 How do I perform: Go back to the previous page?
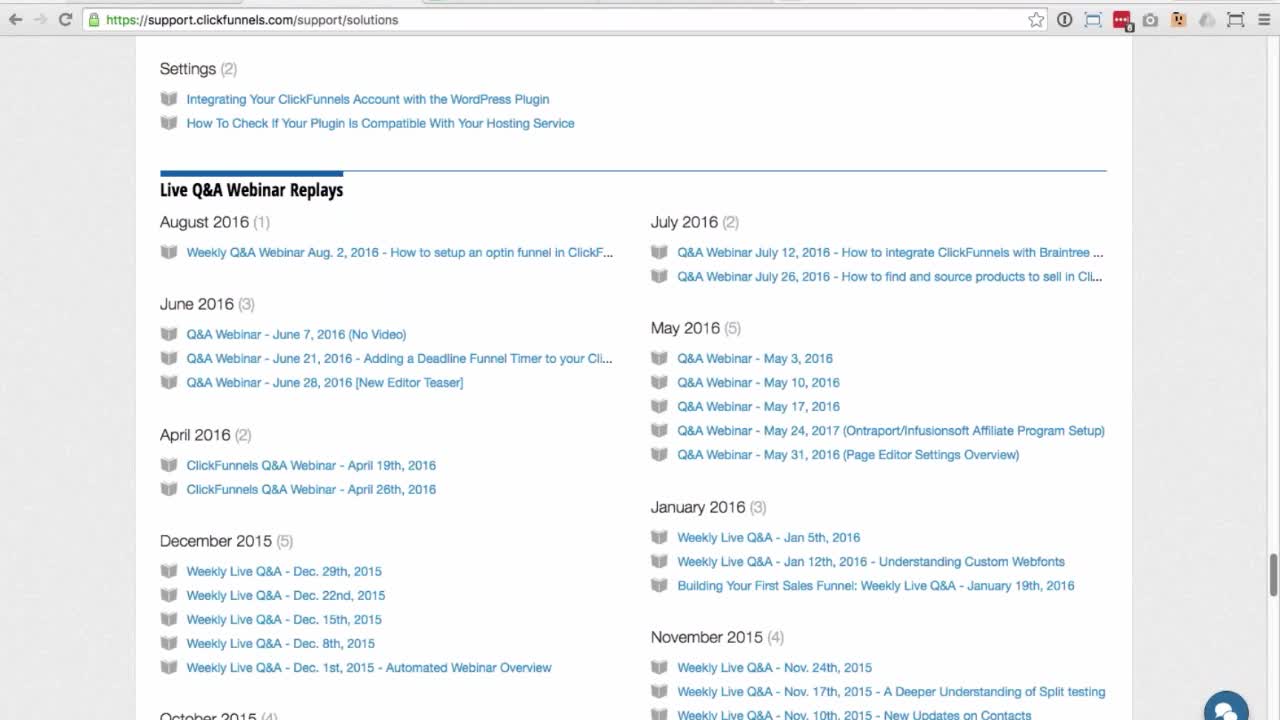(15, 19)
